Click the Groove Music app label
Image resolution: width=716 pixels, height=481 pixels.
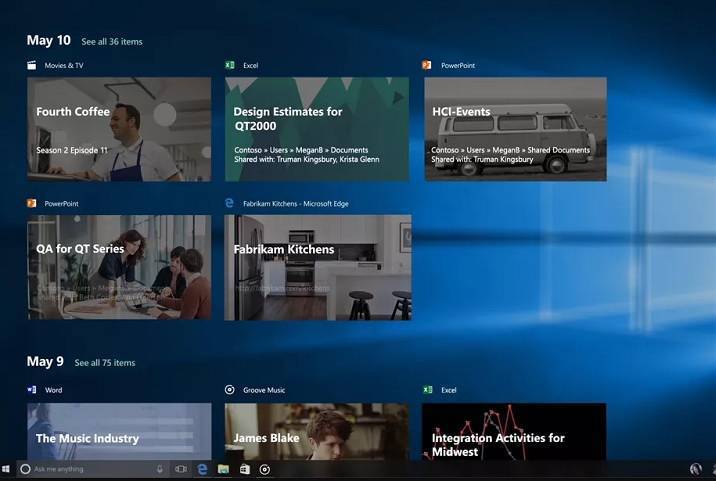click(264, 390)
